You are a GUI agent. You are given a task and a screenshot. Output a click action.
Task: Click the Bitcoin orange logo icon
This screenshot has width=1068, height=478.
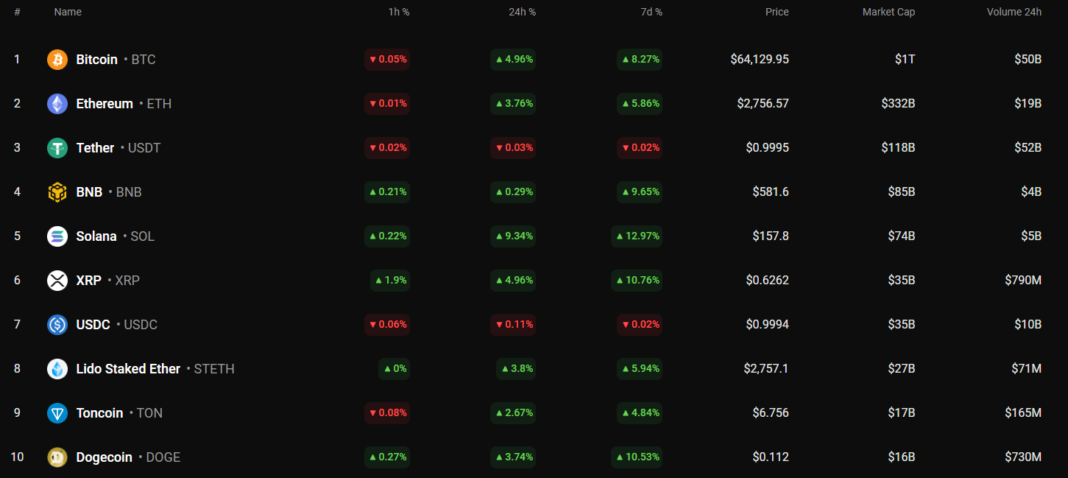(57, 59)
